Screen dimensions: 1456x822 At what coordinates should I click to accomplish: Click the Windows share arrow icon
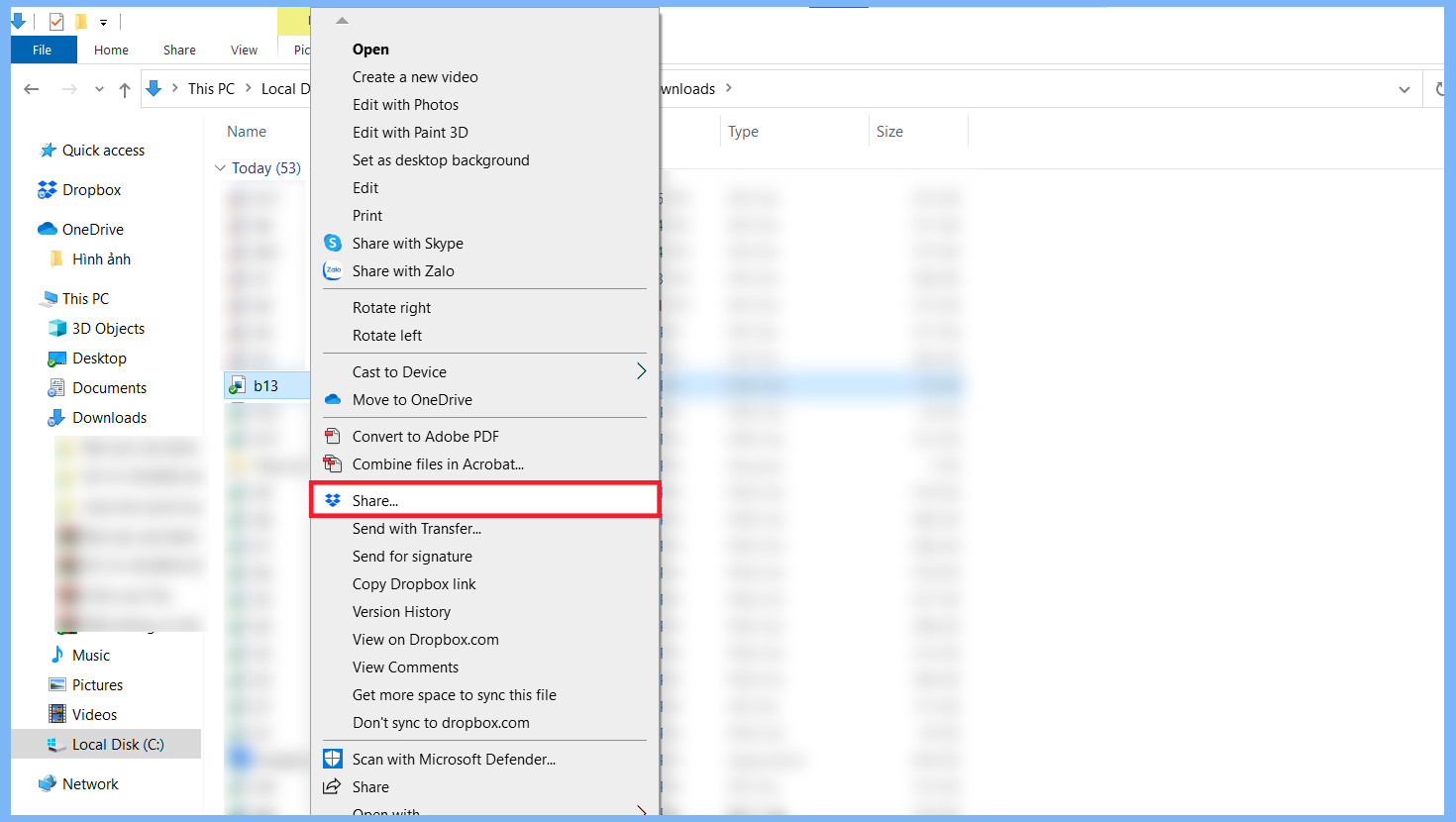(333, 786)
